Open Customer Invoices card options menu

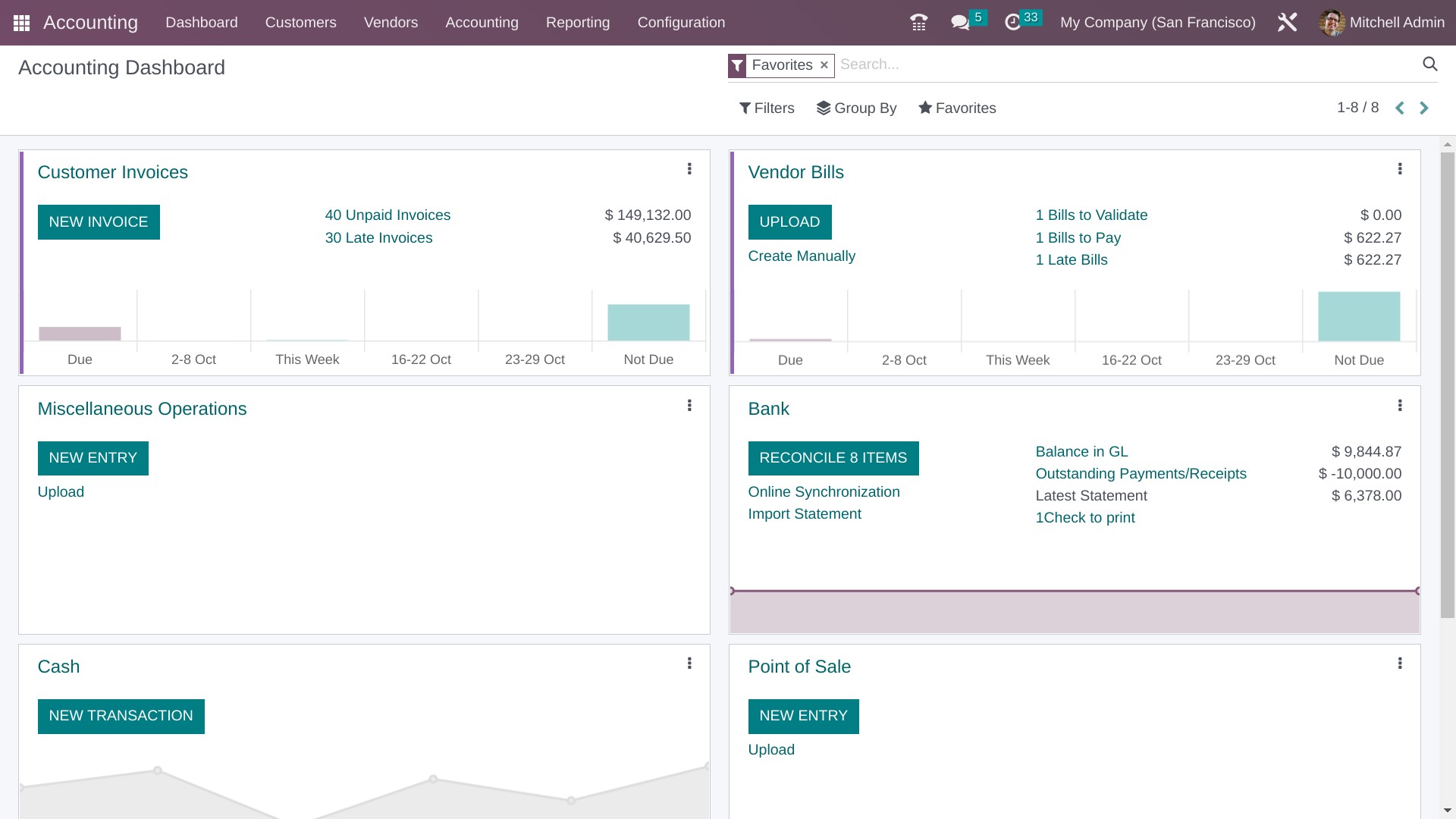click(x=689, y=169)
